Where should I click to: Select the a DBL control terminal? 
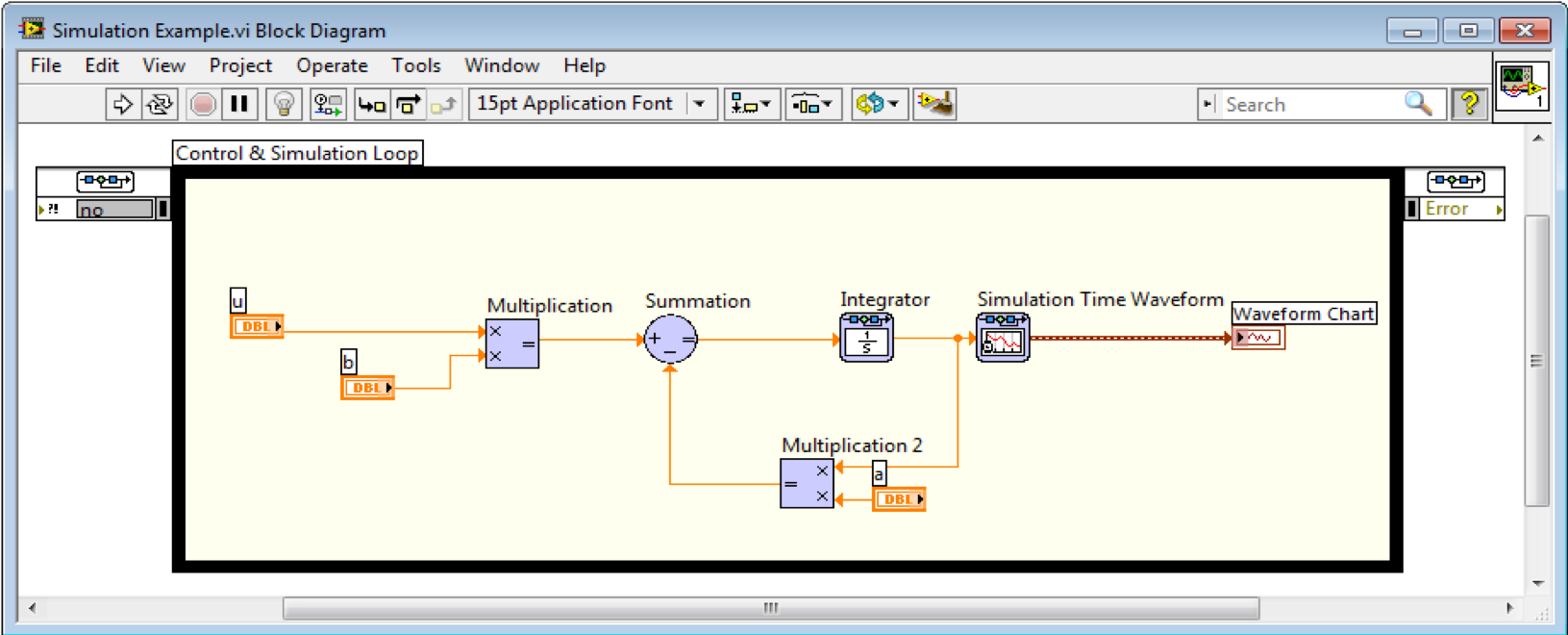pos(899,499)
